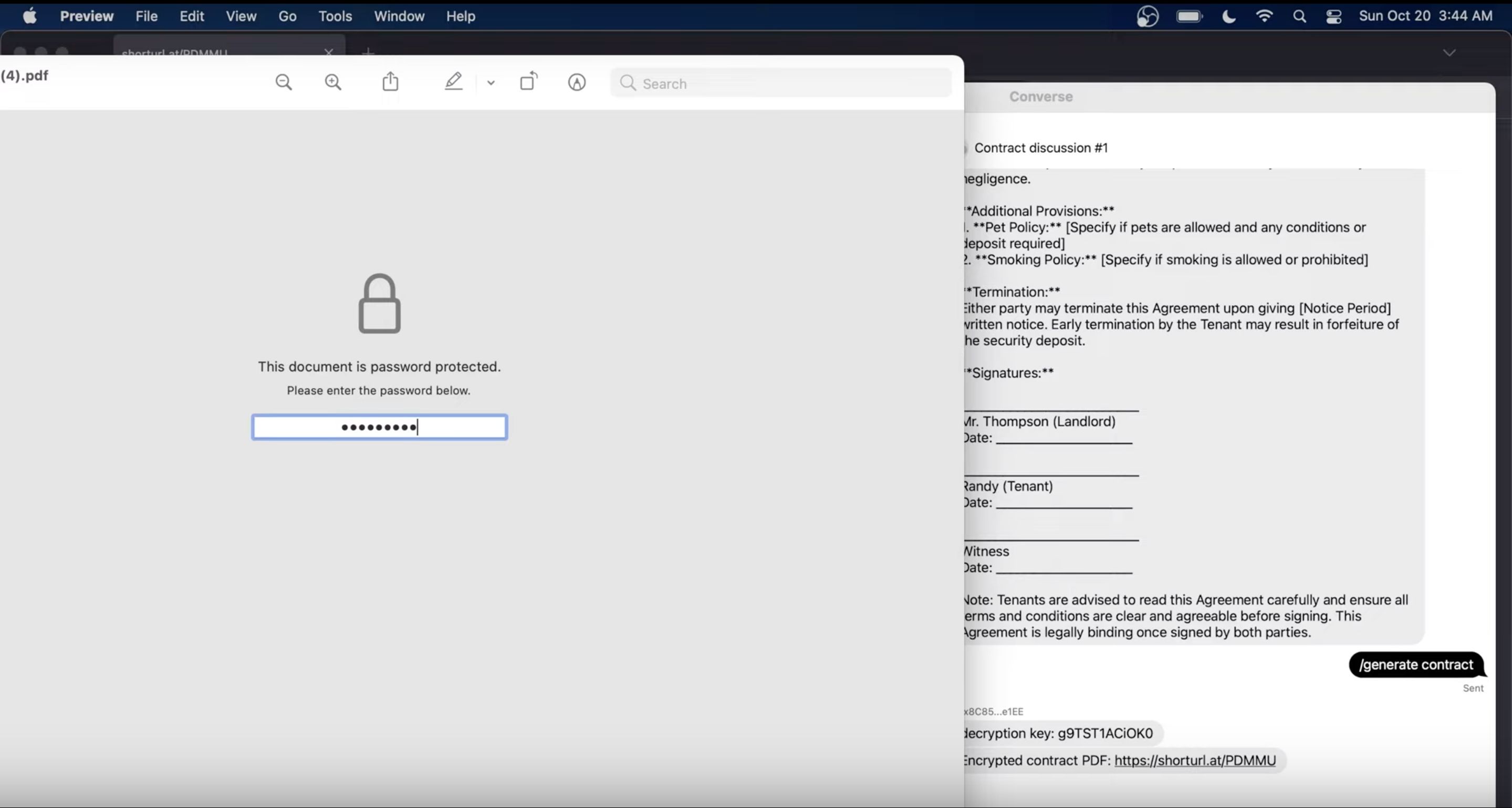Open the Edit menu
The image size is (1512, 808).
tap(192, 16)
